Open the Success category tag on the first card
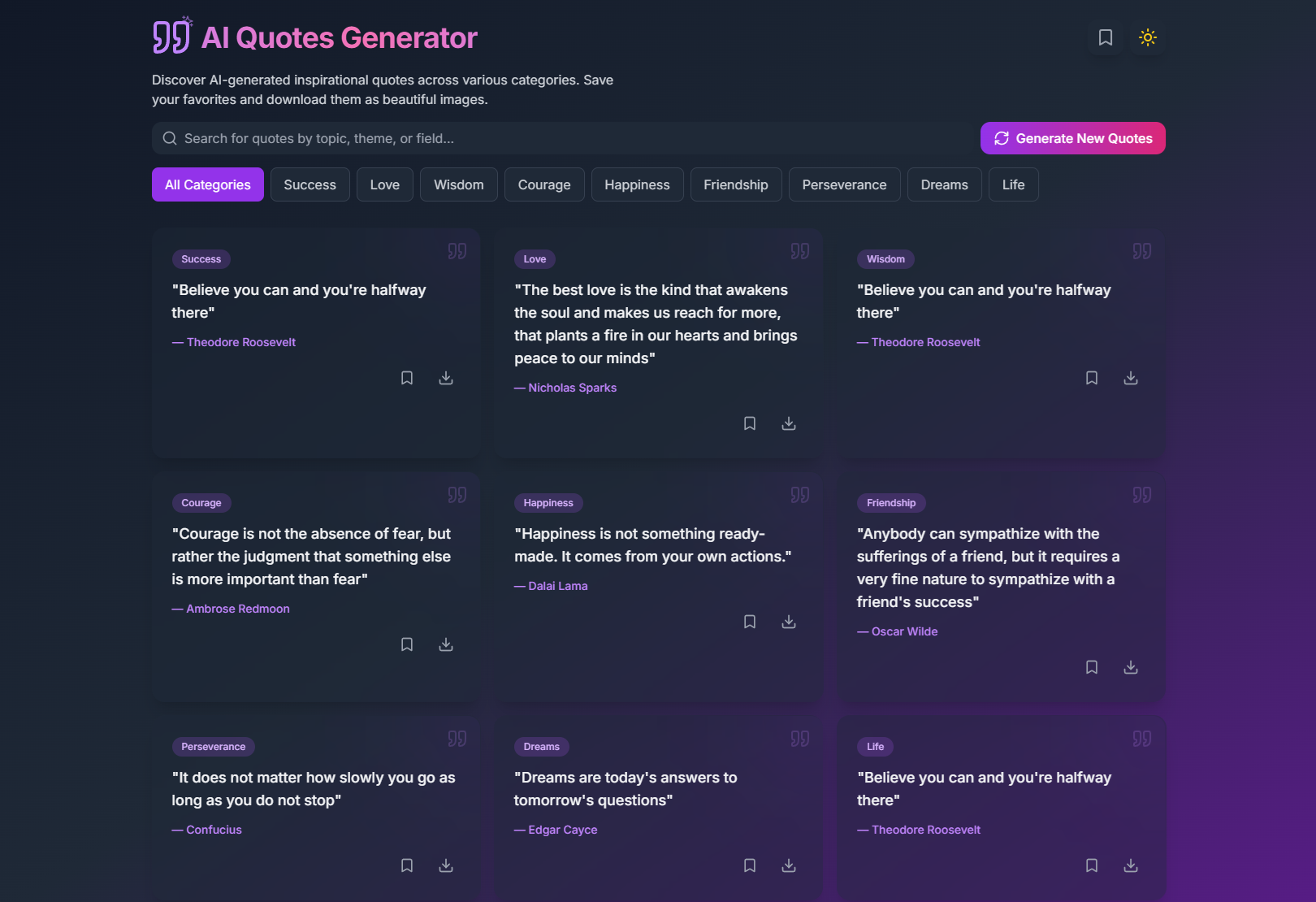Image resolution: width=1316 pixels, height=902 pixels. pos(201,259)
